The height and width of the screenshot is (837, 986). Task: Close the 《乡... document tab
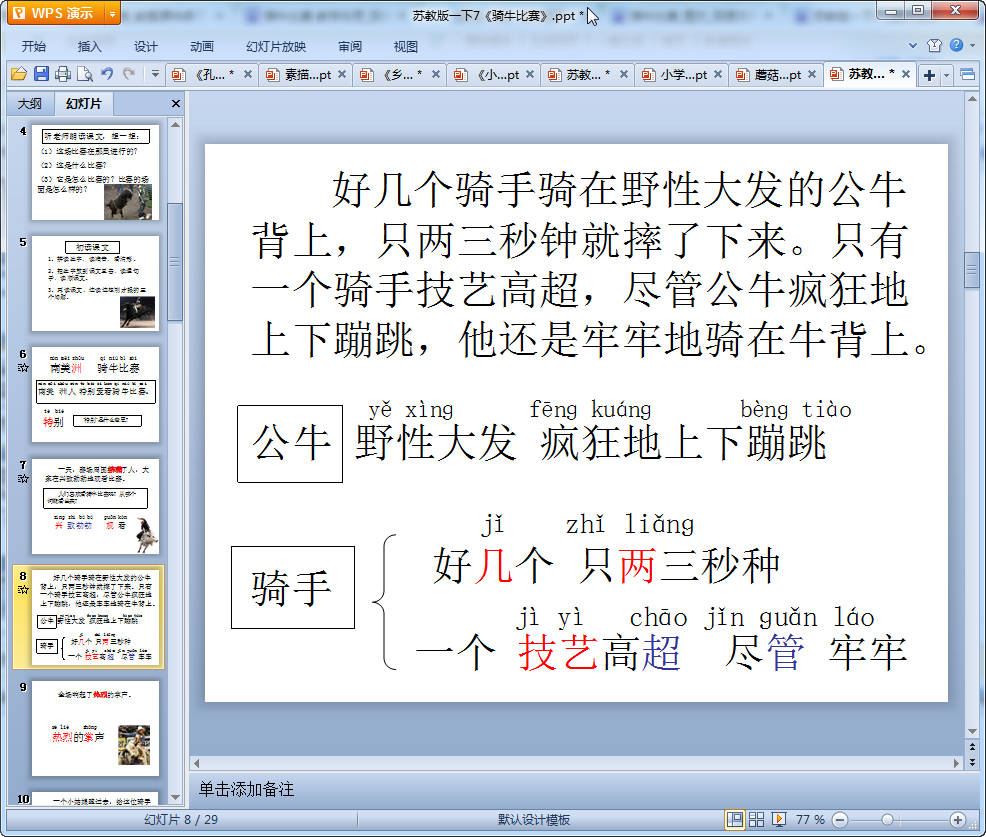(436, 74)
